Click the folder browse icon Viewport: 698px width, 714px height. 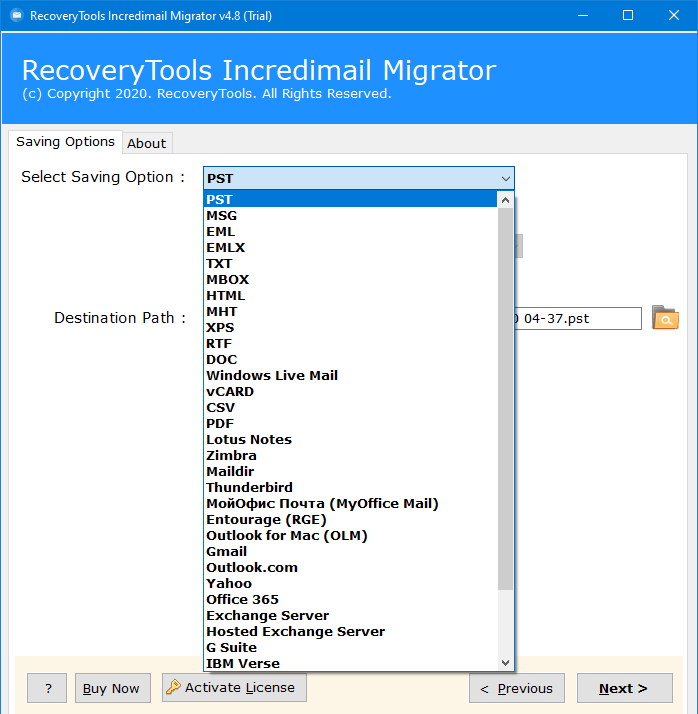[665, 317]
